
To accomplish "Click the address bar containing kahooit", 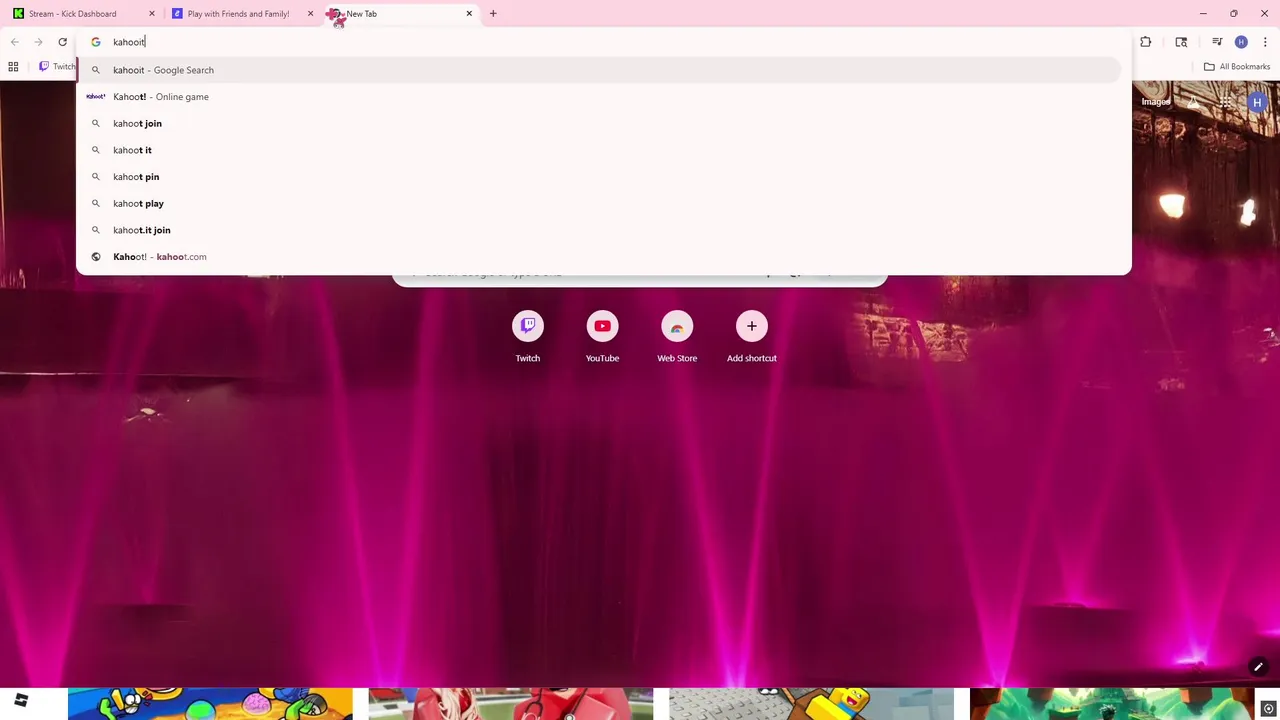I will [x=604, y=42].
